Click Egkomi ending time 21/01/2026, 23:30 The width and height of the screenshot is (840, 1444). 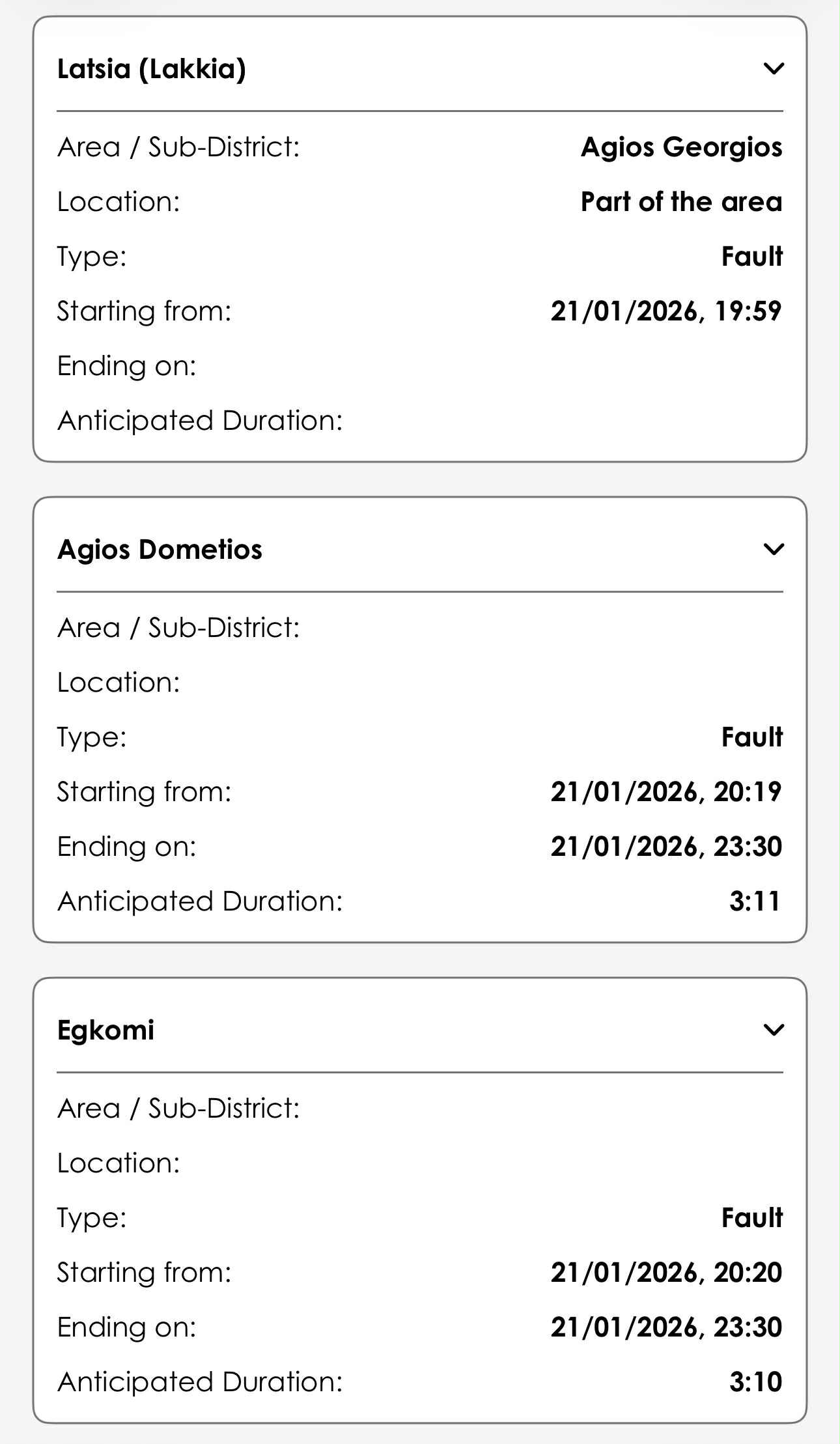point(665,1327)
